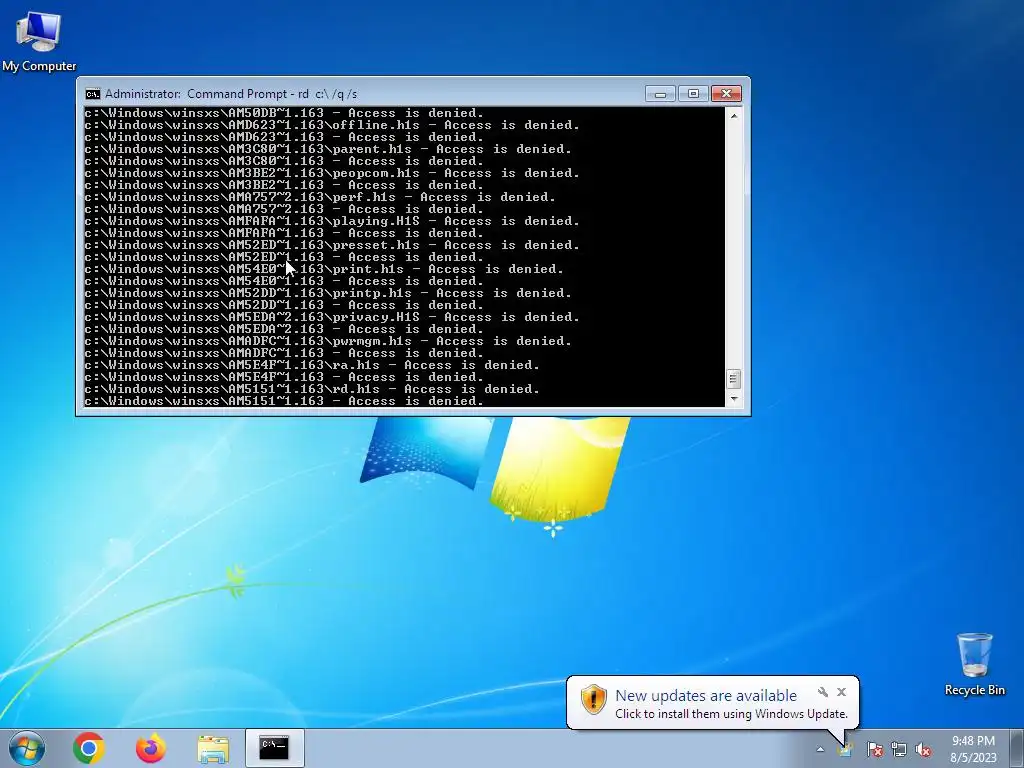1024x768 pixels.
Task: Click the peopcom.h1s access denied line
Action: pyautogui.click(x=332, y=173)
